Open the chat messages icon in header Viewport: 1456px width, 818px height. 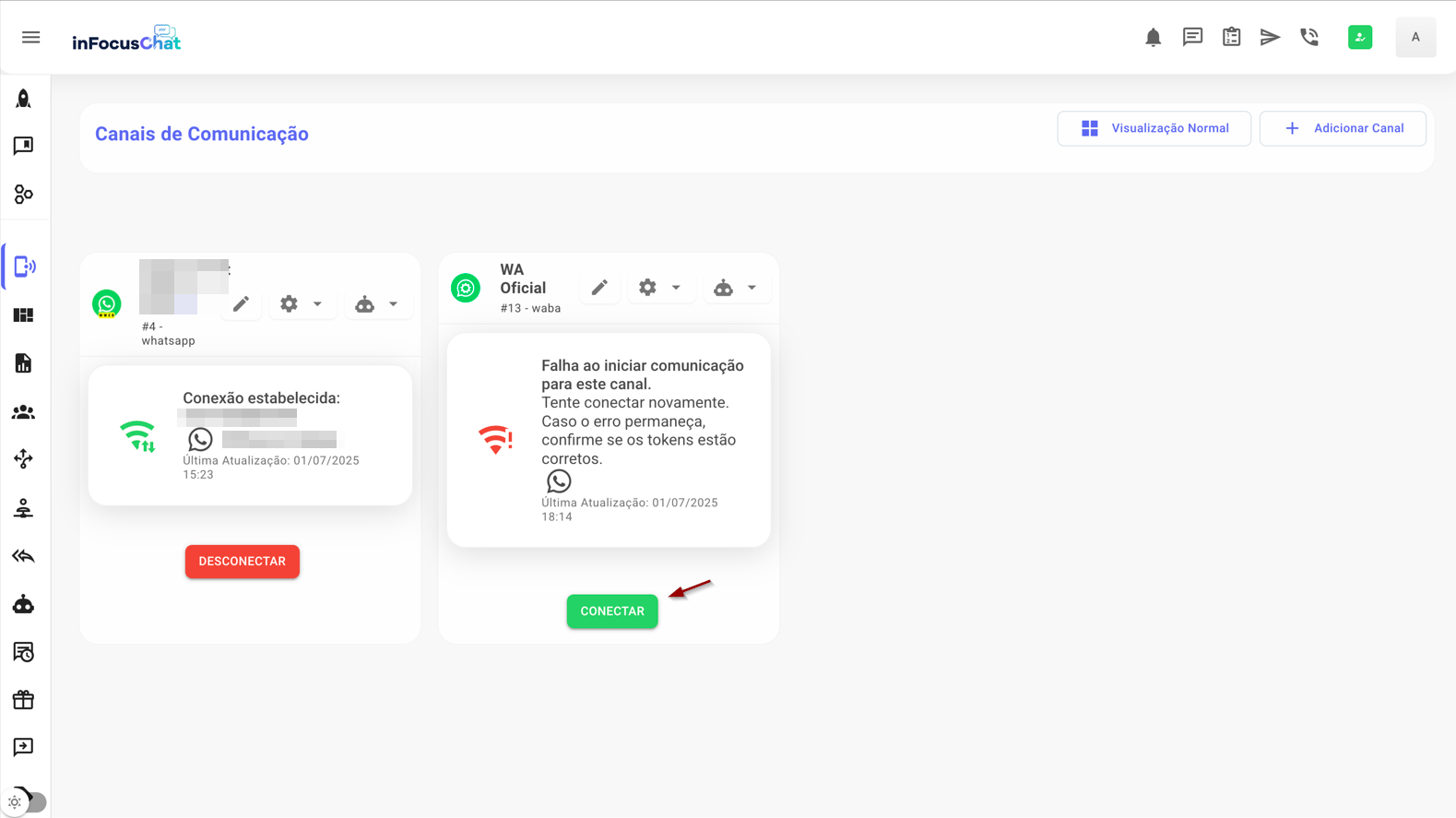(x=1192, y=37)
